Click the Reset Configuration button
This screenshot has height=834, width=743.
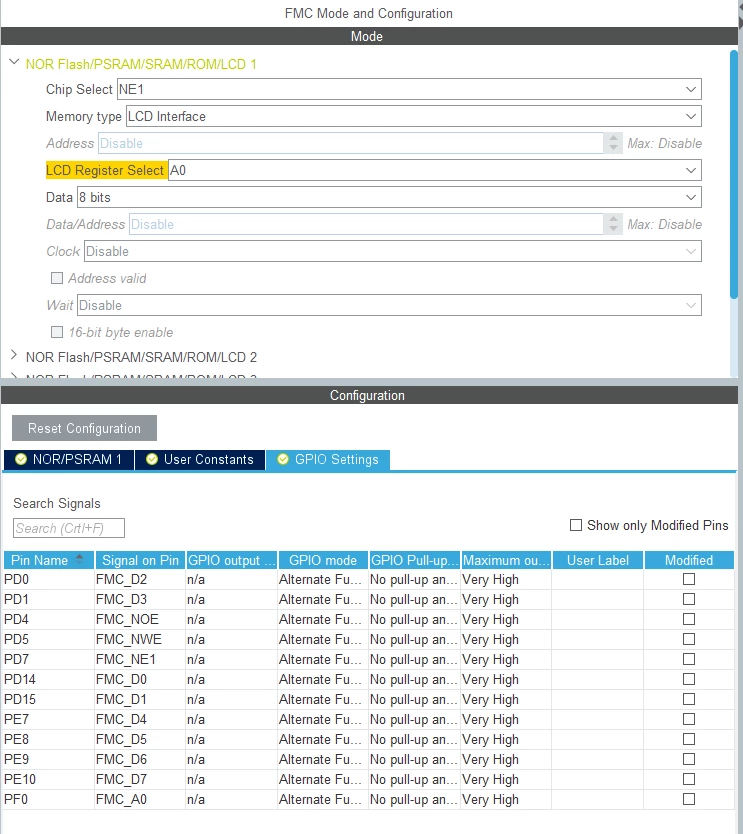point(84,428)
